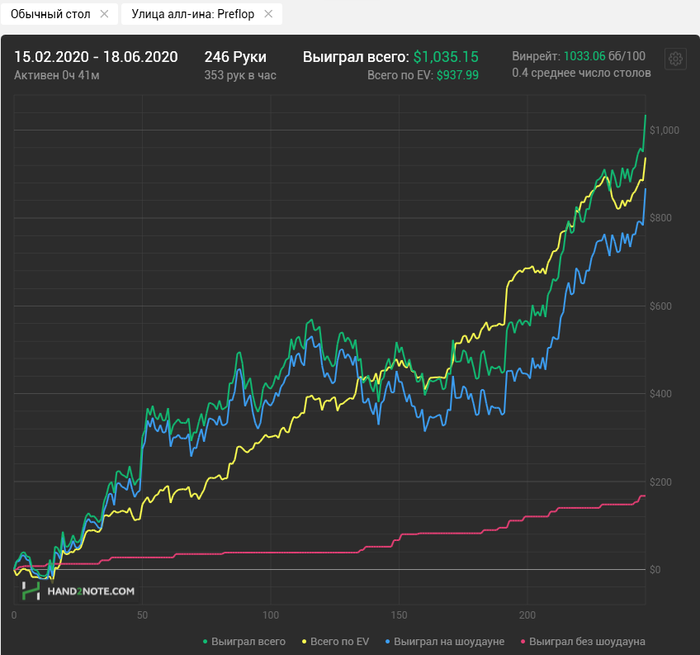The image size is (700, 655).
Task: Toggle the 'Выиграл без шоудауна' legend series
Action: [x=583, y=642]
